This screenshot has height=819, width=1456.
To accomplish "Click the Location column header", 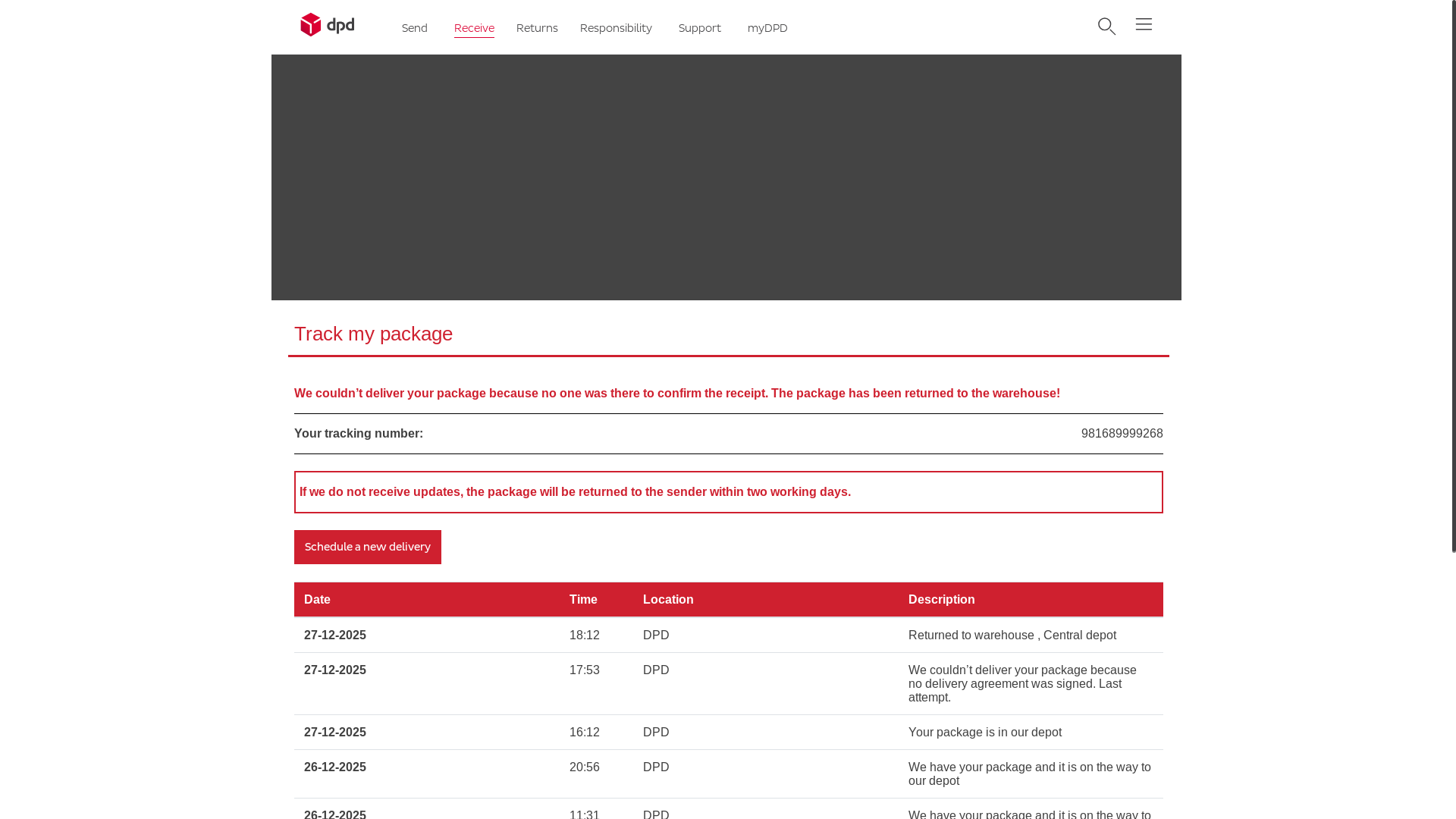I will tap(668, 600).
